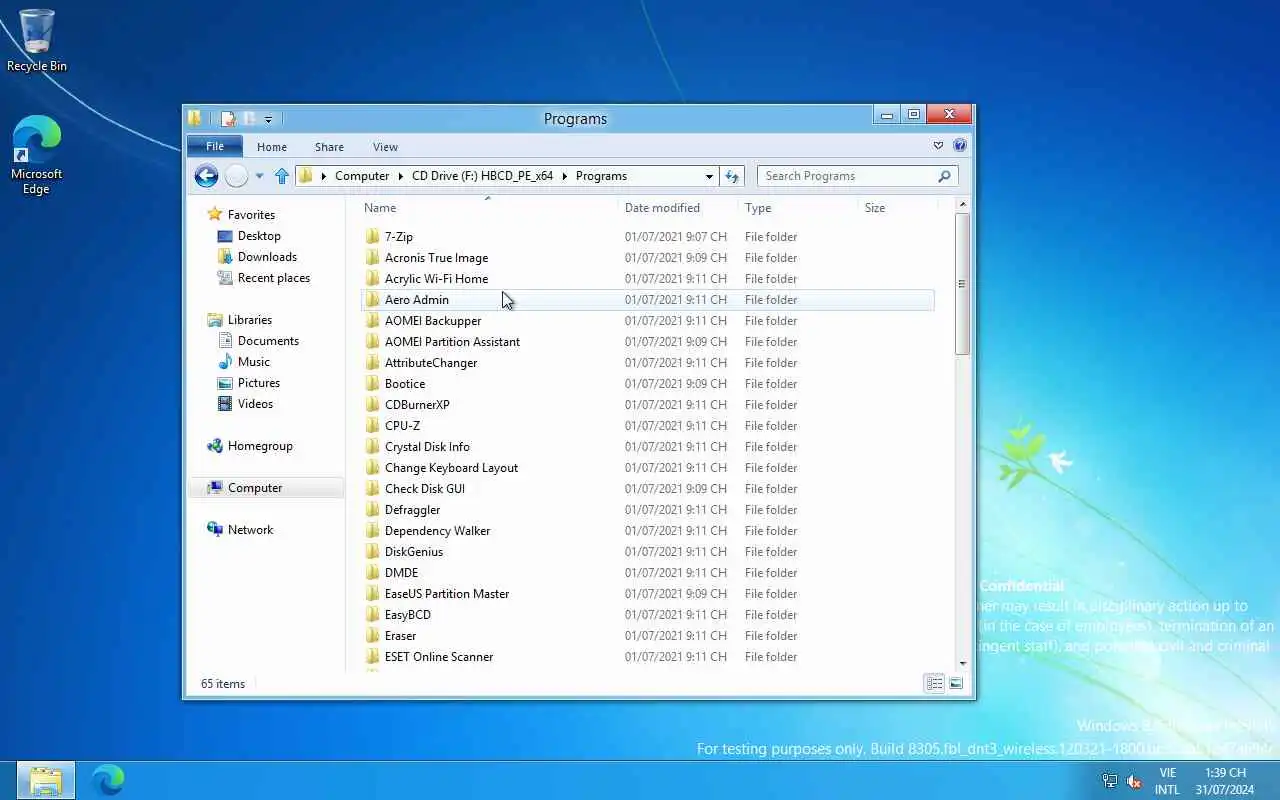Select the Eraser folder icon

point(372,636)
